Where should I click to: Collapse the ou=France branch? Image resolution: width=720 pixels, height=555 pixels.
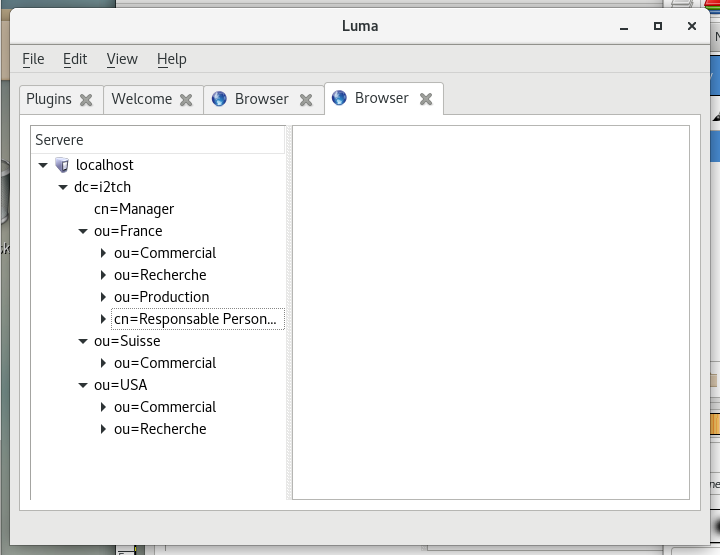click(83, 231)
